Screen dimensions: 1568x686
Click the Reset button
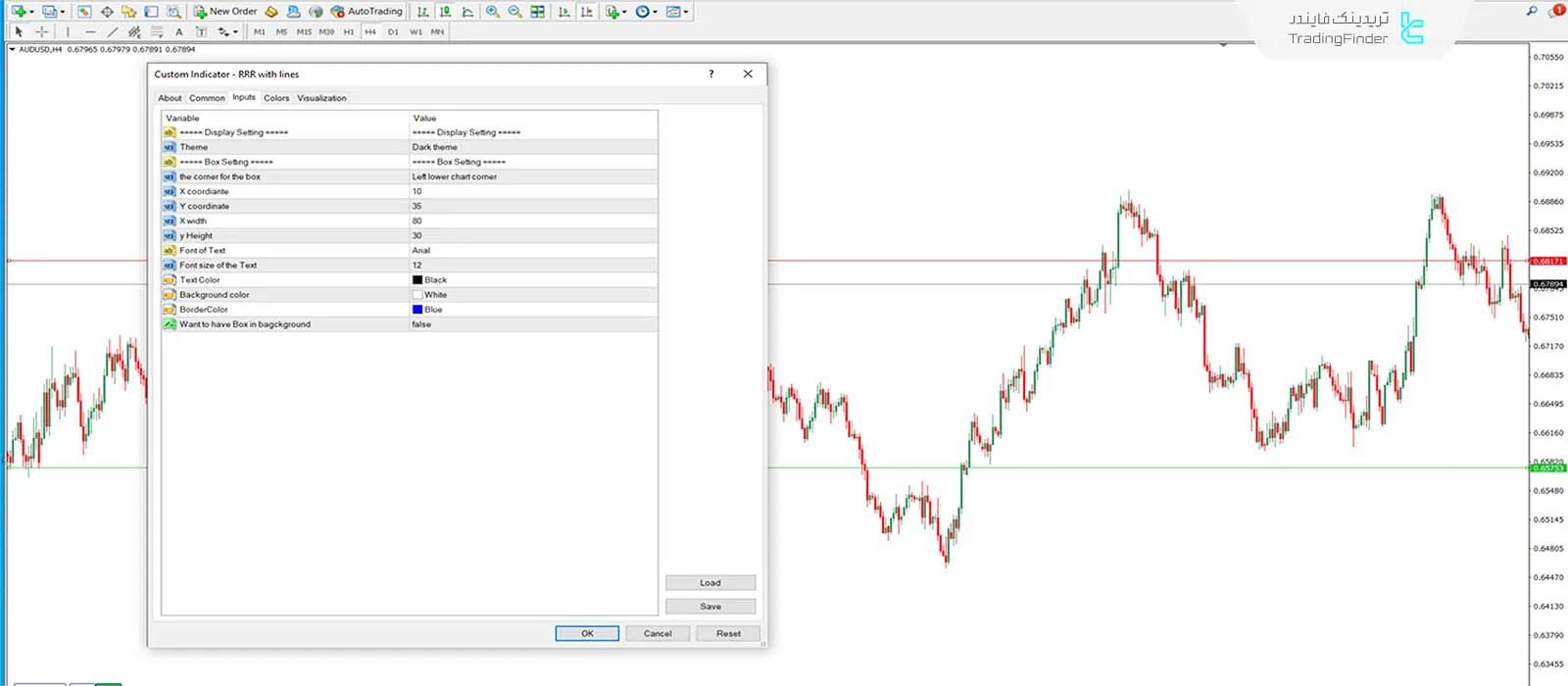(x=728, y=633)
